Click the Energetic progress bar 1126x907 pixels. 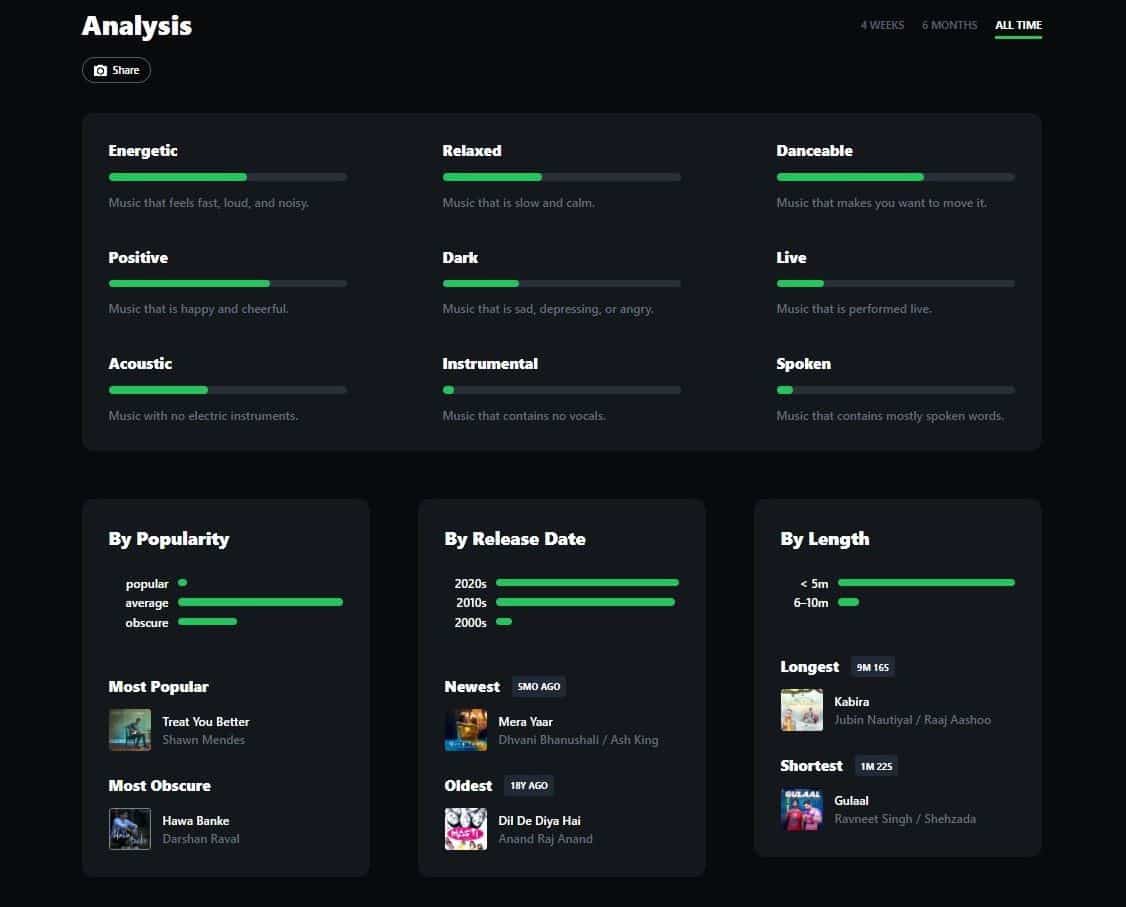(228, 177)
